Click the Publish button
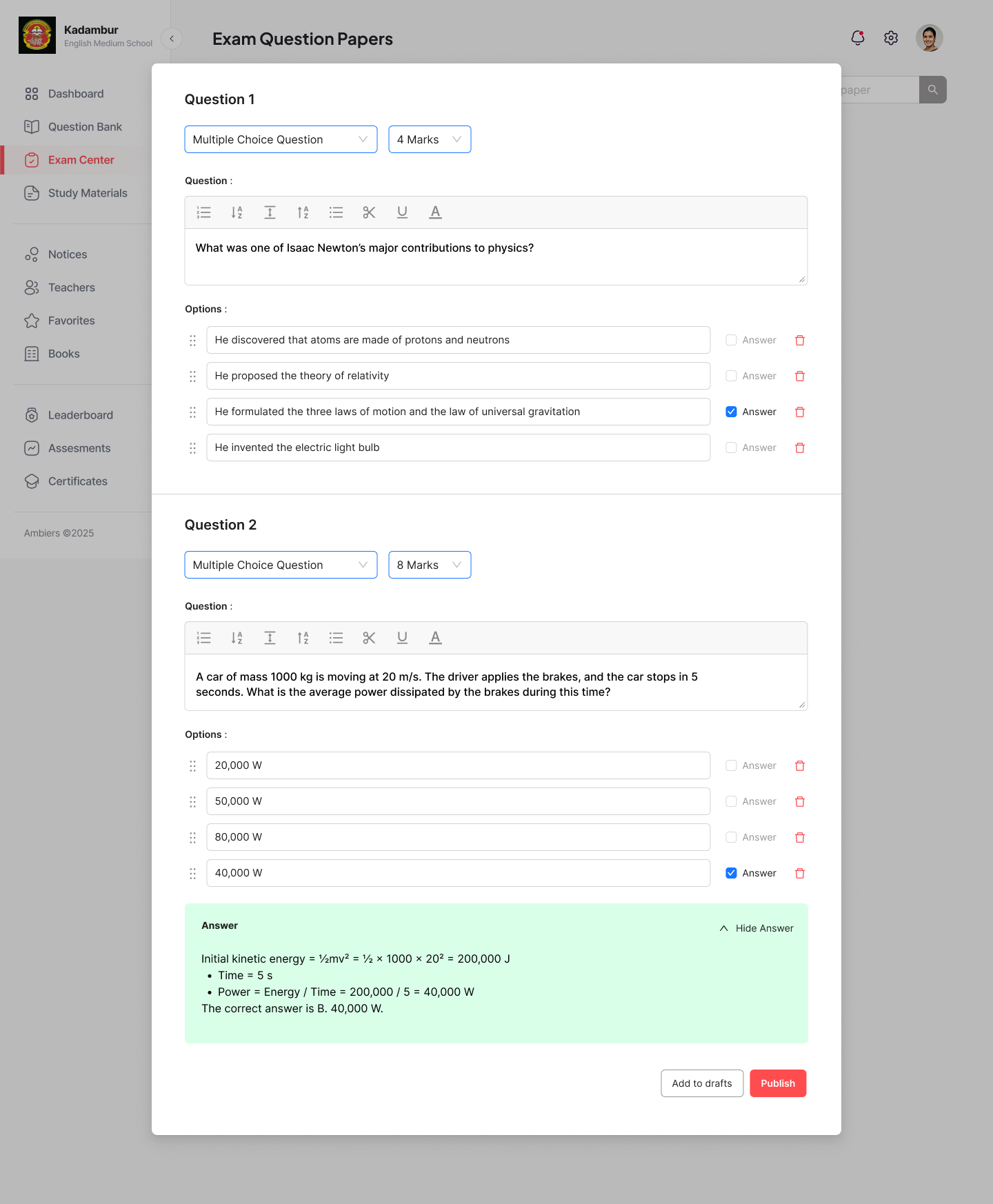 point(778,1083)
